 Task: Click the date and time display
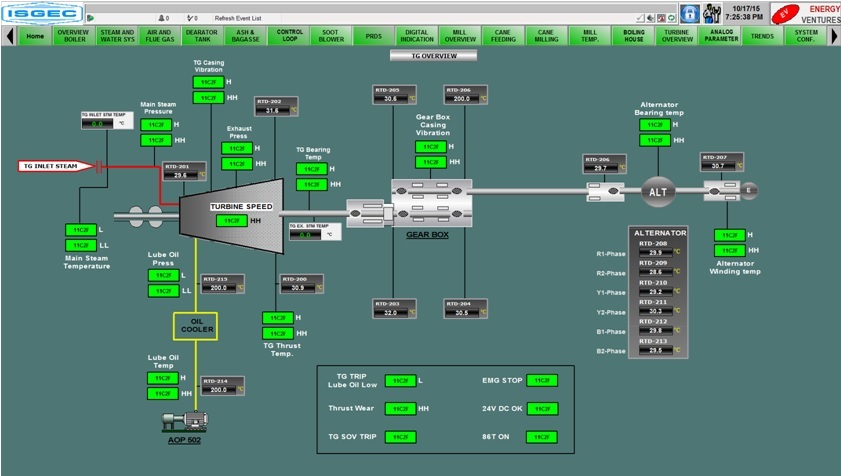744,13
